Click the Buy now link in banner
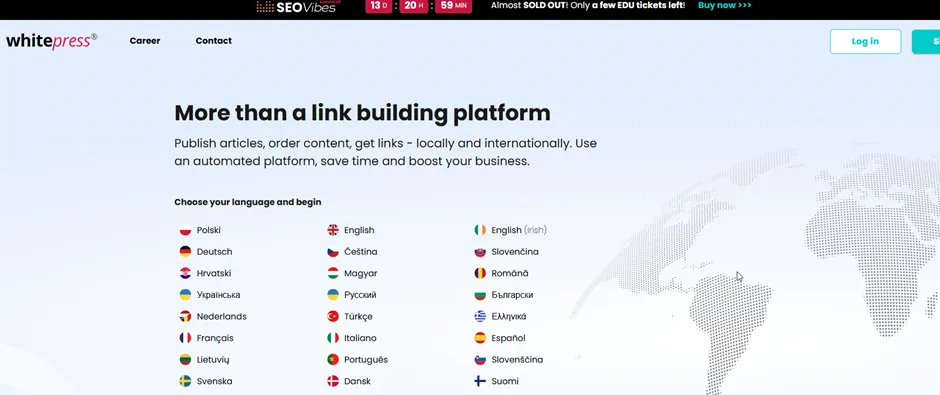Screen dimensions: 940x395 [725, 5]
